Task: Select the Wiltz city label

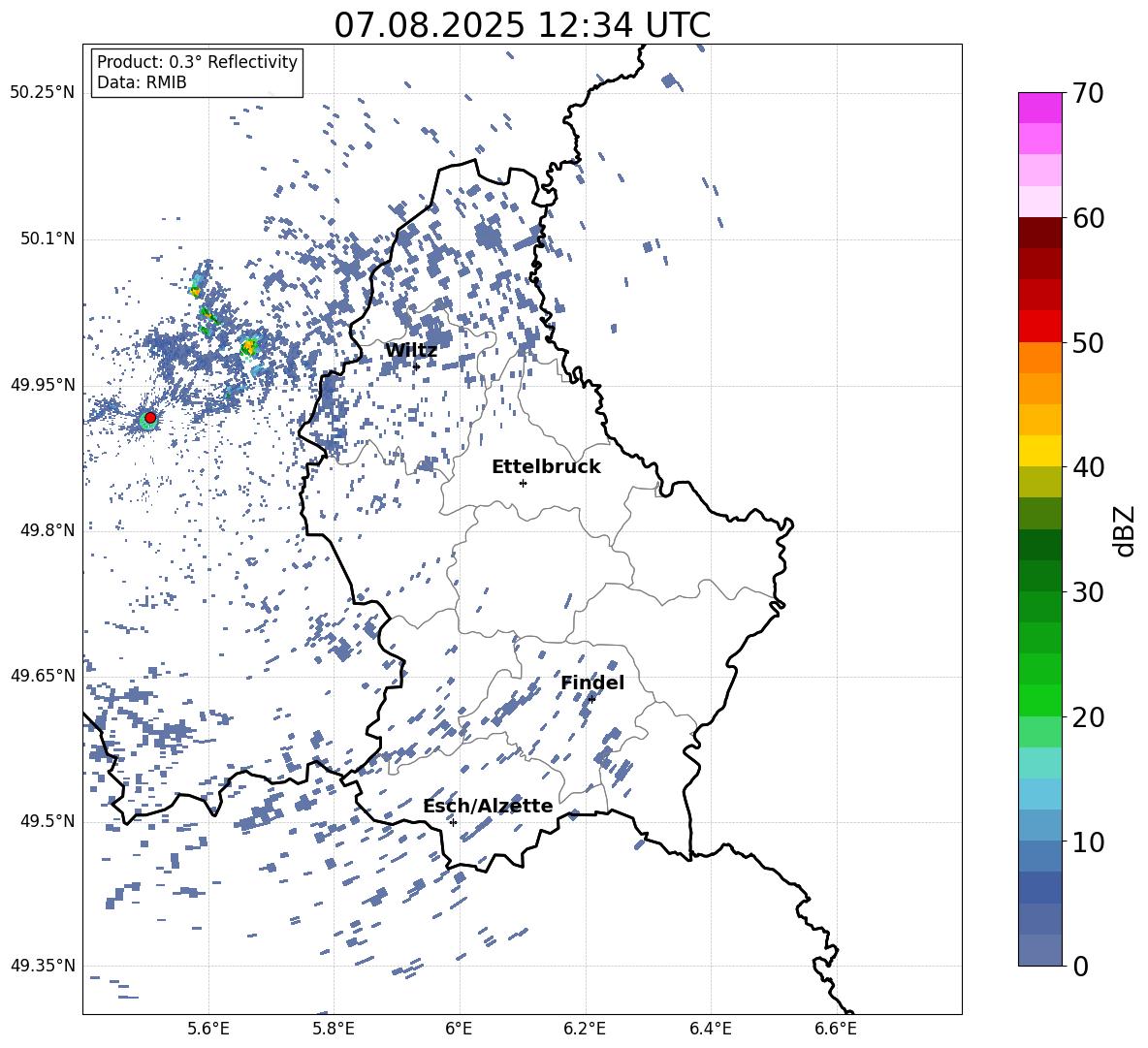Action: pyautogui.click(x=411, y=351)
